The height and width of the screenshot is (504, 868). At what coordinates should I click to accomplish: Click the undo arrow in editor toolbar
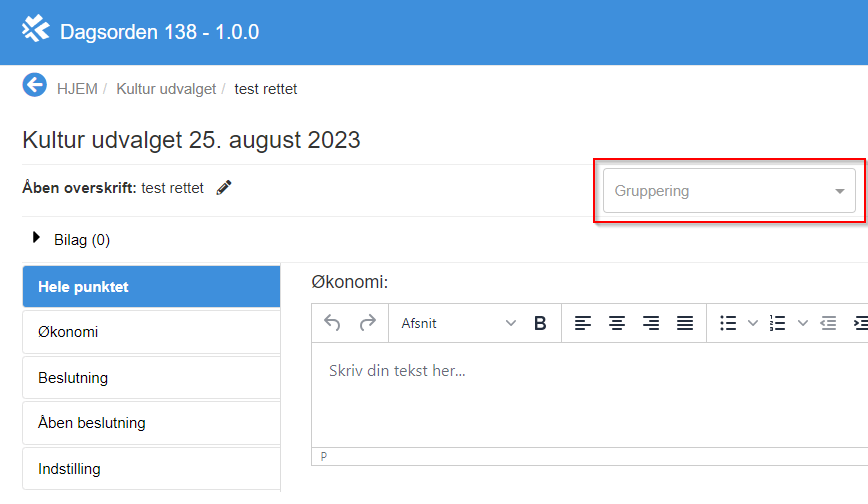(333, 323)
